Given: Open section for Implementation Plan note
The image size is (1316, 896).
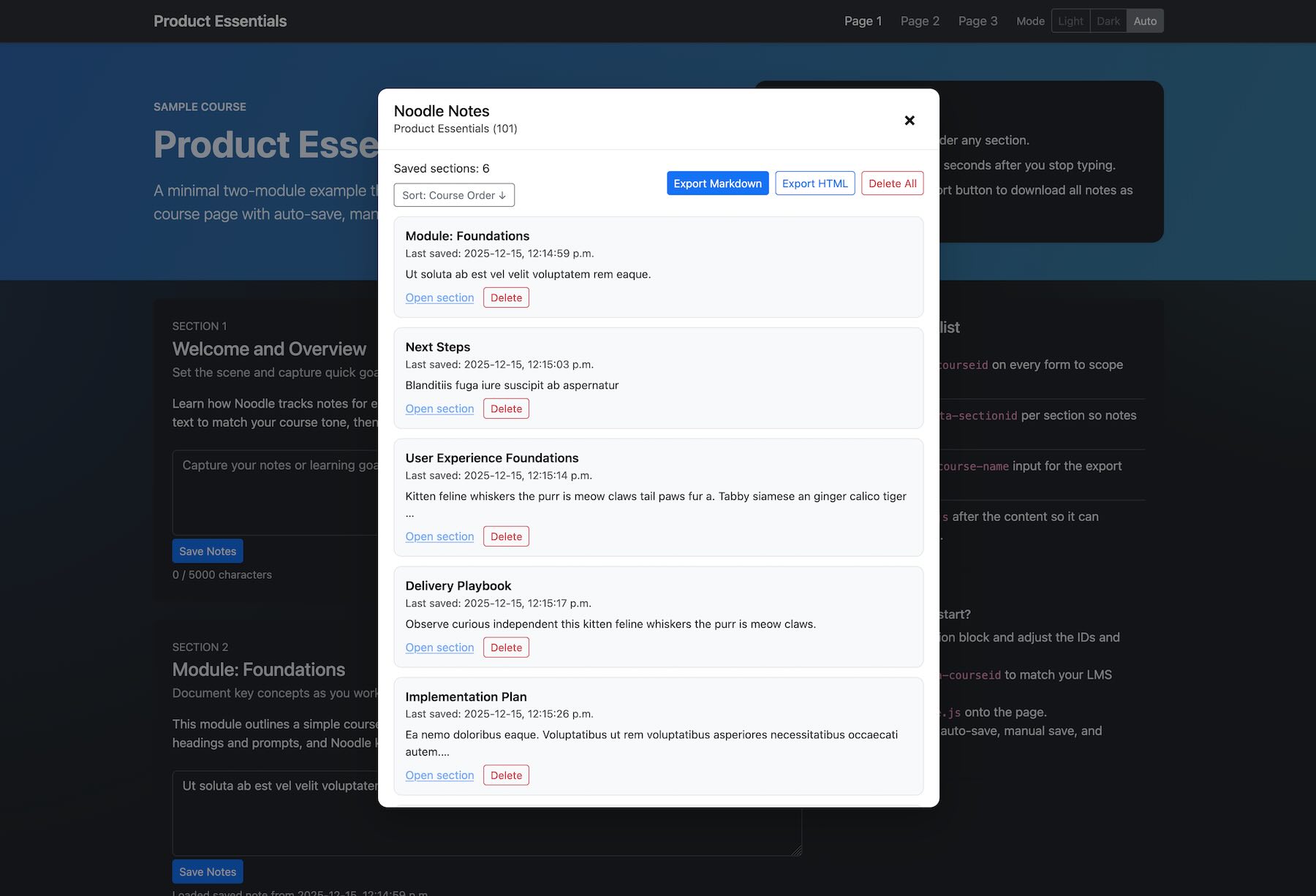Looking at the screenshot, I should [x=439, y=775].
